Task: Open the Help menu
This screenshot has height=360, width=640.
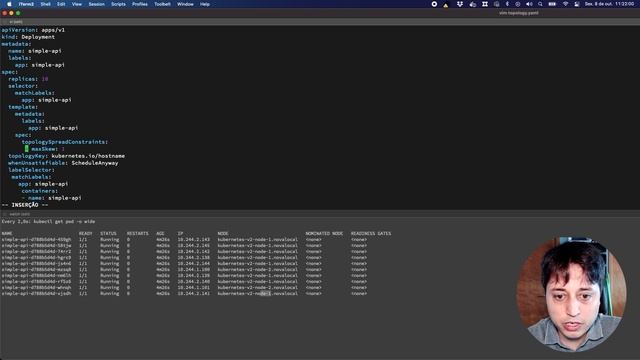Action: (204, 4)
